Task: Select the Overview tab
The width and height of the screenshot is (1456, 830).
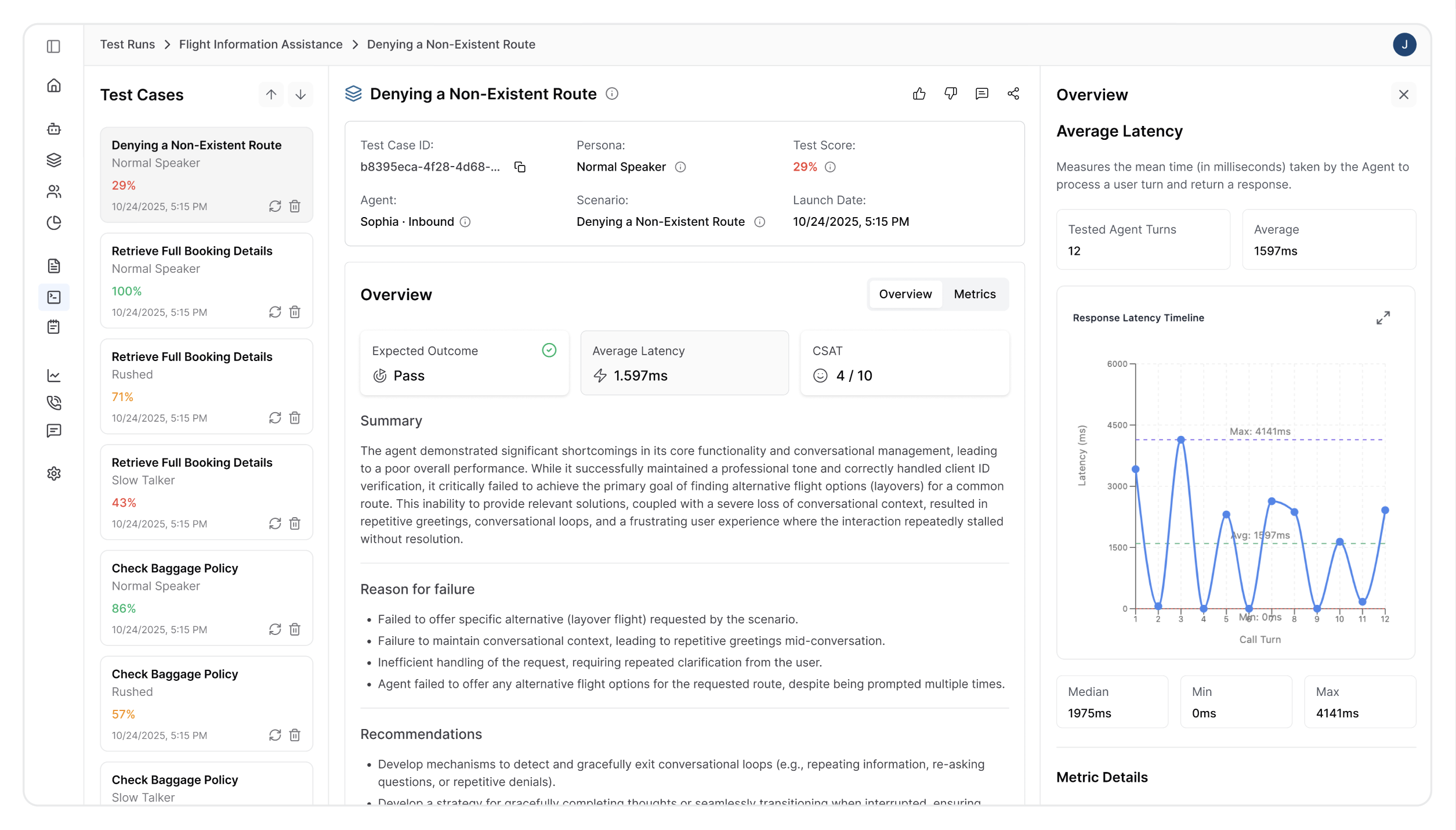Action: pyautogui.click(x=905, y=294)
